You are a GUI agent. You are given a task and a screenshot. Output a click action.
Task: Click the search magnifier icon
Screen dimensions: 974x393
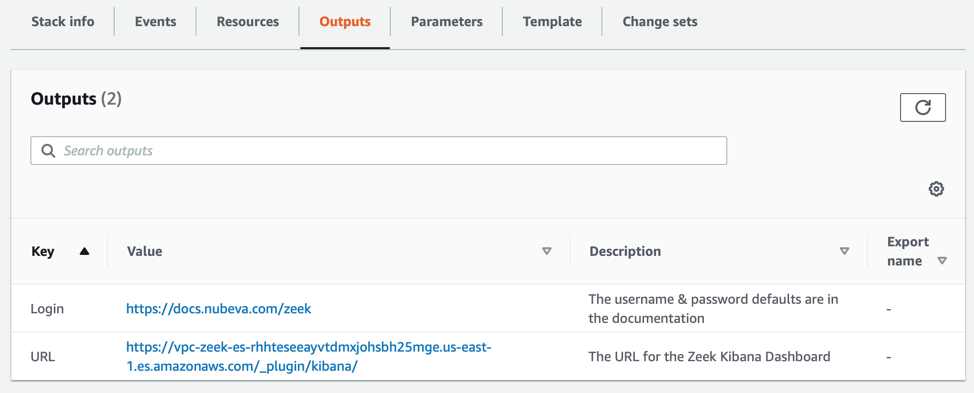point(48,151)
